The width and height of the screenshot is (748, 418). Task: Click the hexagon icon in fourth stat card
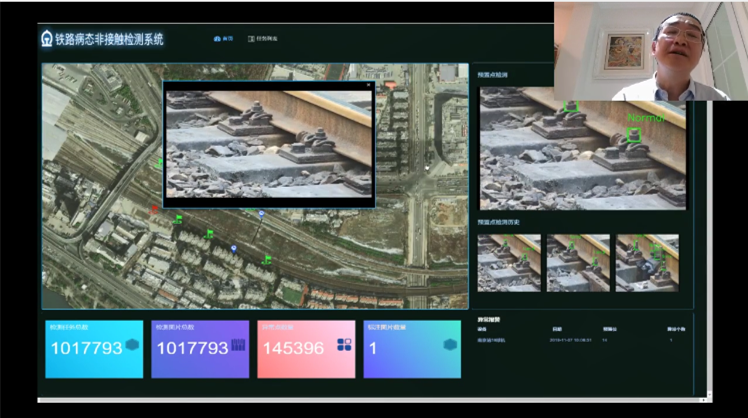point(450,345)
